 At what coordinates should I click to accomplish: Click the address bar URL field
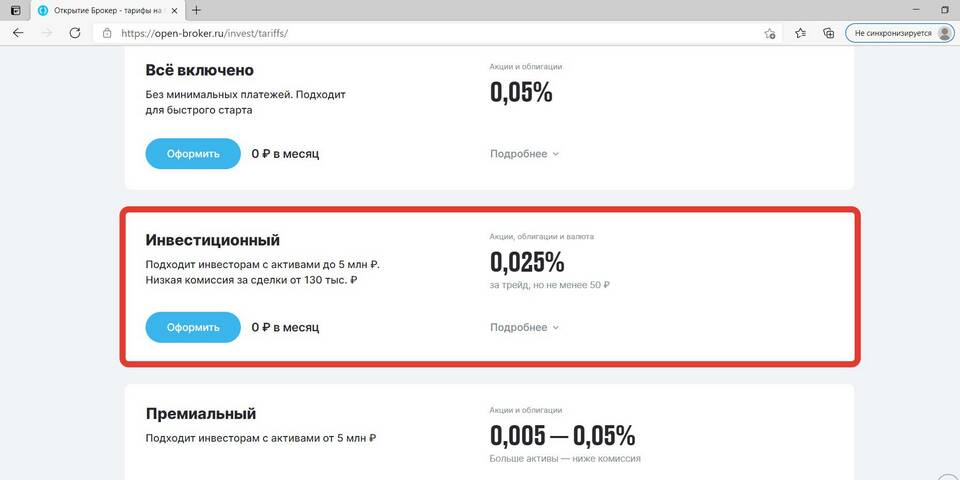[400, 33]
